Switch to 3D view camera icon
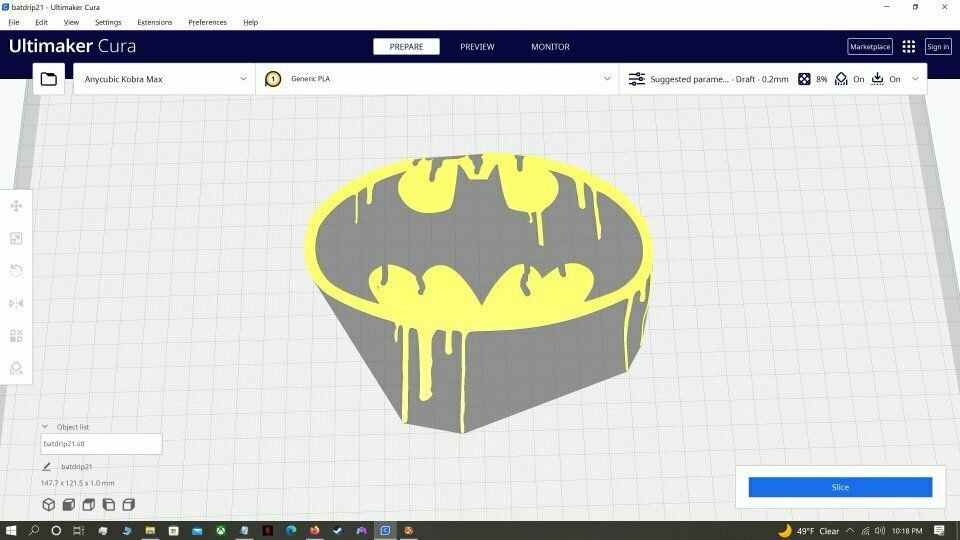Screen dimensions: 960x540 tap(48, 504)
